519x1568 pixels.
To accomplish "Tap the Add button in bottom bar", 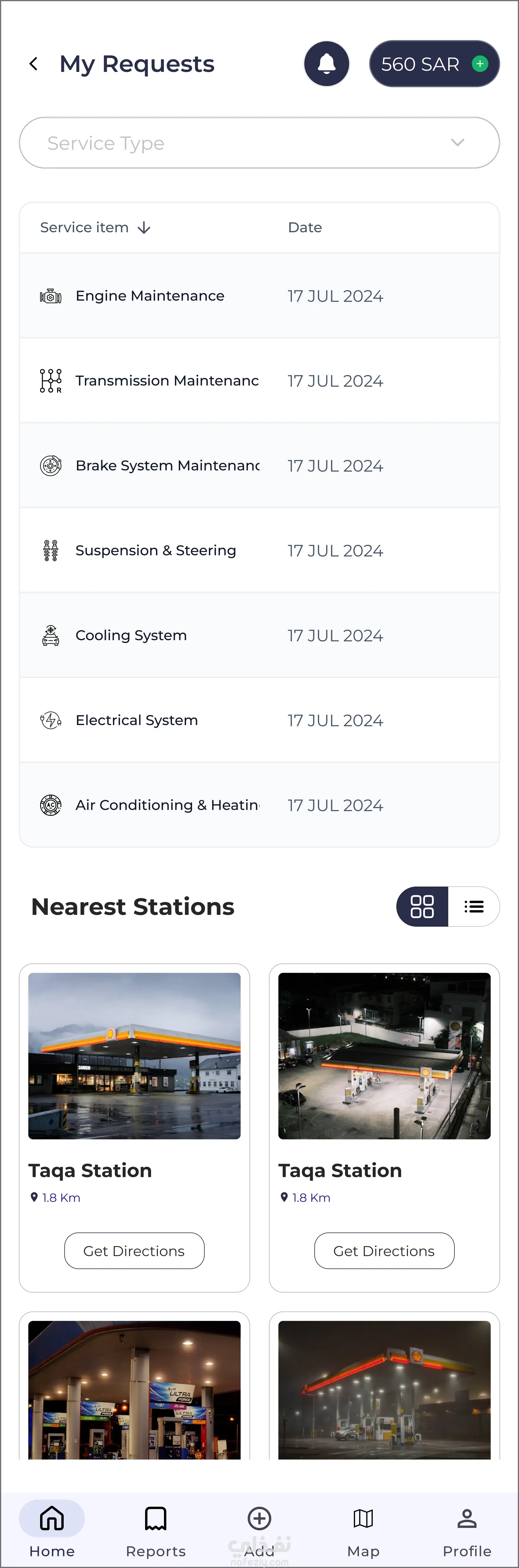I will click(259, 1529).
